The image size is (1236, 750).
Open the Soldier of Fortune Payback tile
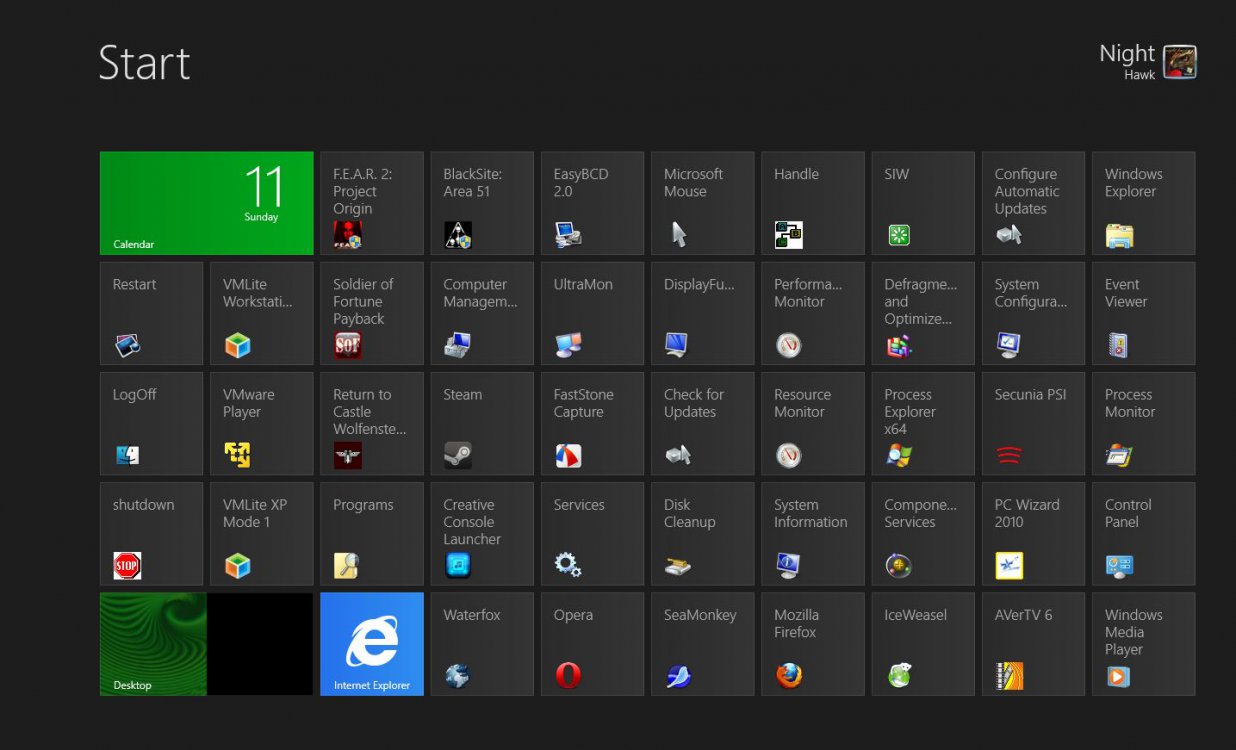click(372, 313)
